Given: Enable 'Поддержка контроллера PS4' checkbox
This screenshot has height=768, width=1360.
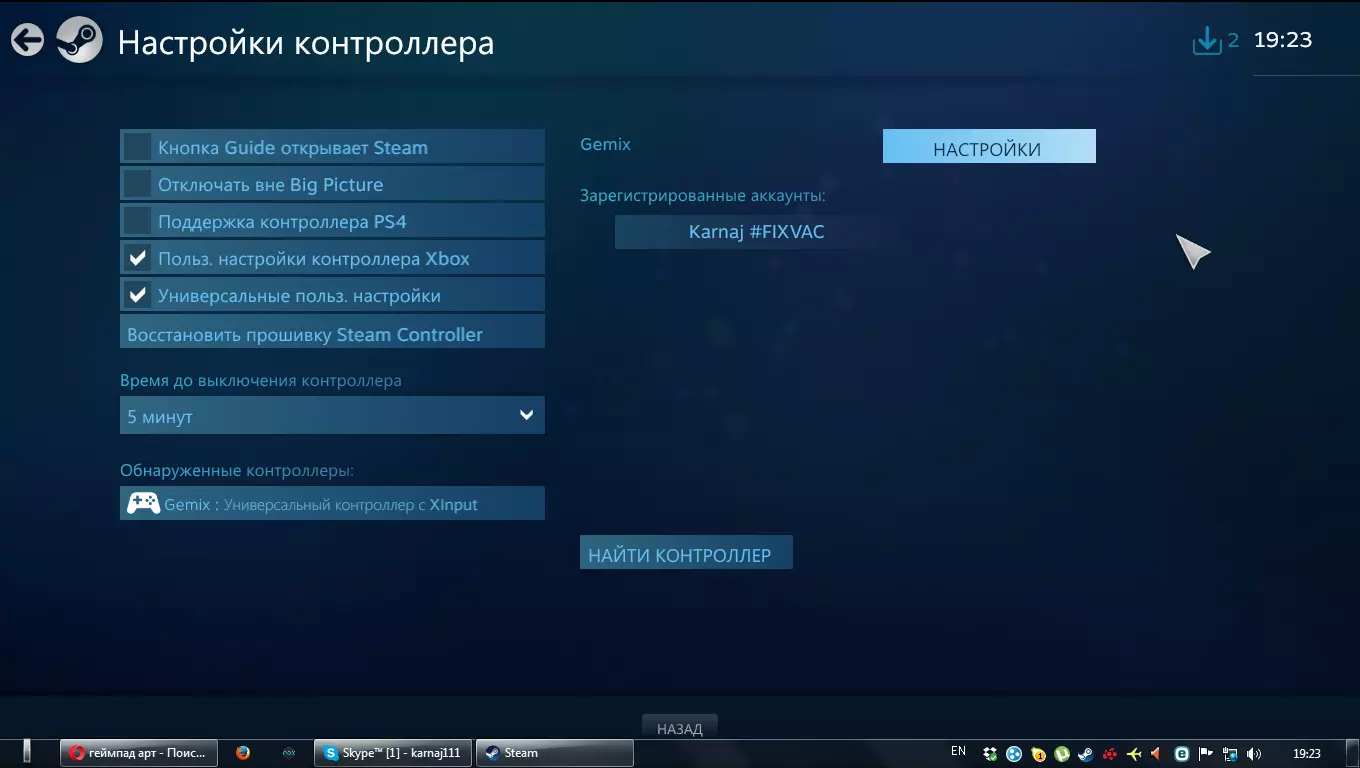Looking at the screenshot, I should point(137,221).
